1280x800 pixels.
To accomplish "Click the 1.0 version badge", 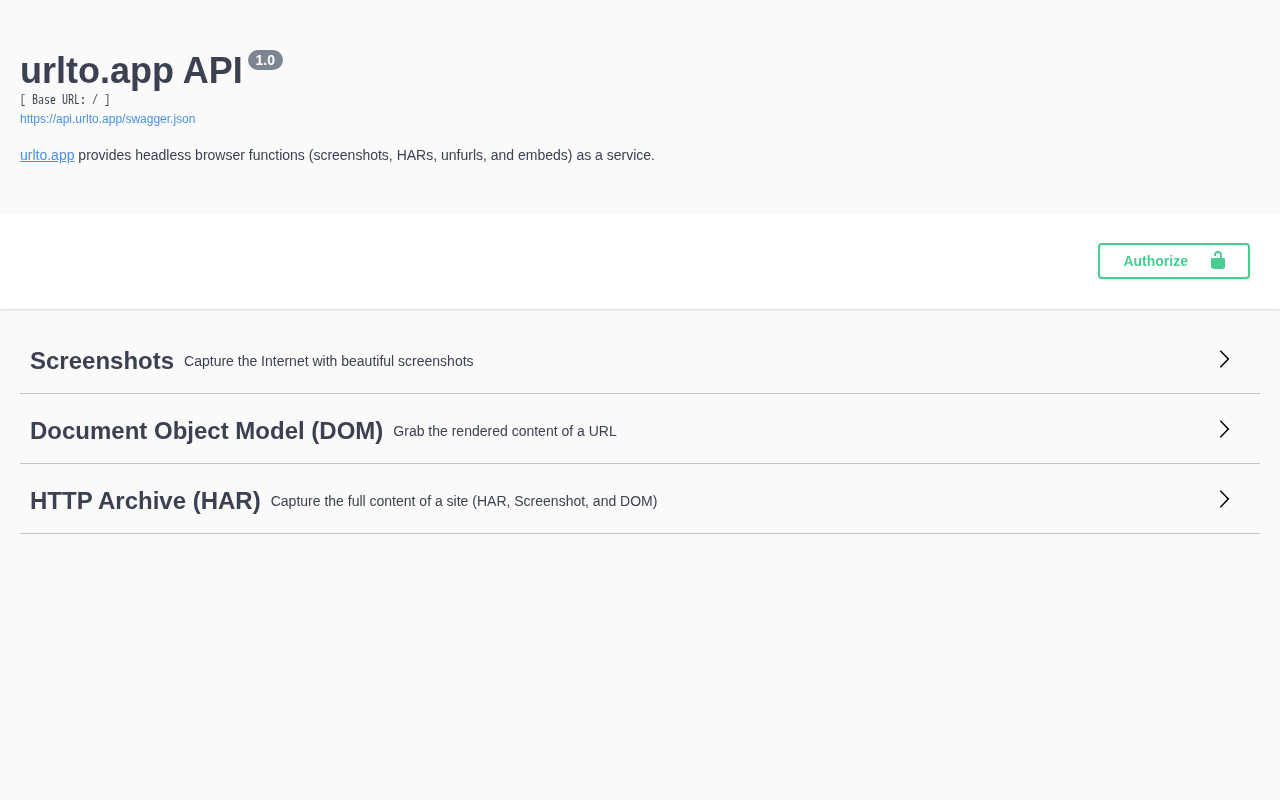I will click(265, 60).
